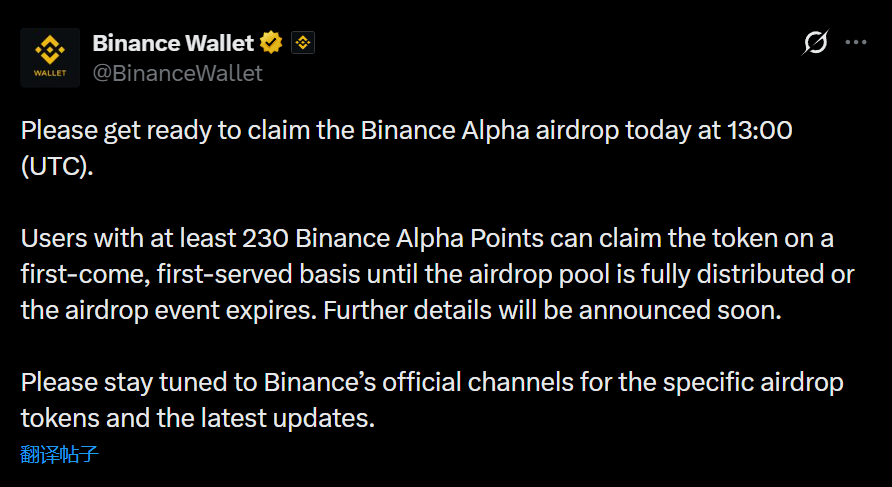Screen dimensions: 892x487
Task: Open the Binance Wallet profile avatar
Action: (x=50, y=57)
